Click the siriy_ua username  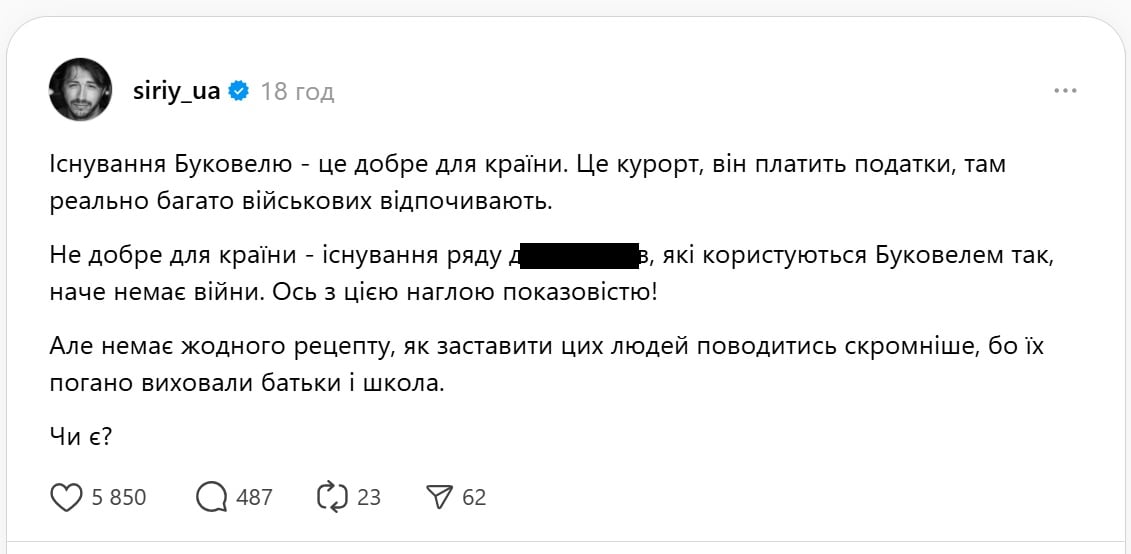point(175,92)
